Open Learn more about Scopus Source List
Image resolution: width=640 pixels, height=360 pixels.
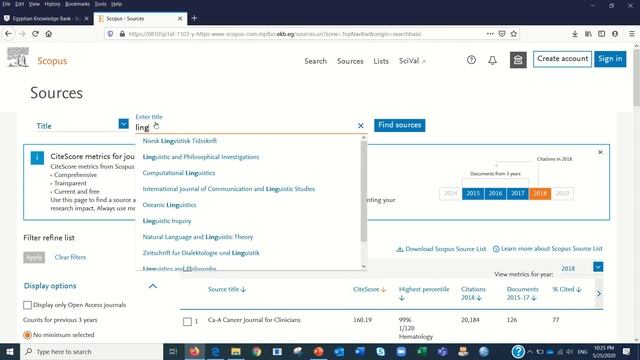click(x=547, y=249)
